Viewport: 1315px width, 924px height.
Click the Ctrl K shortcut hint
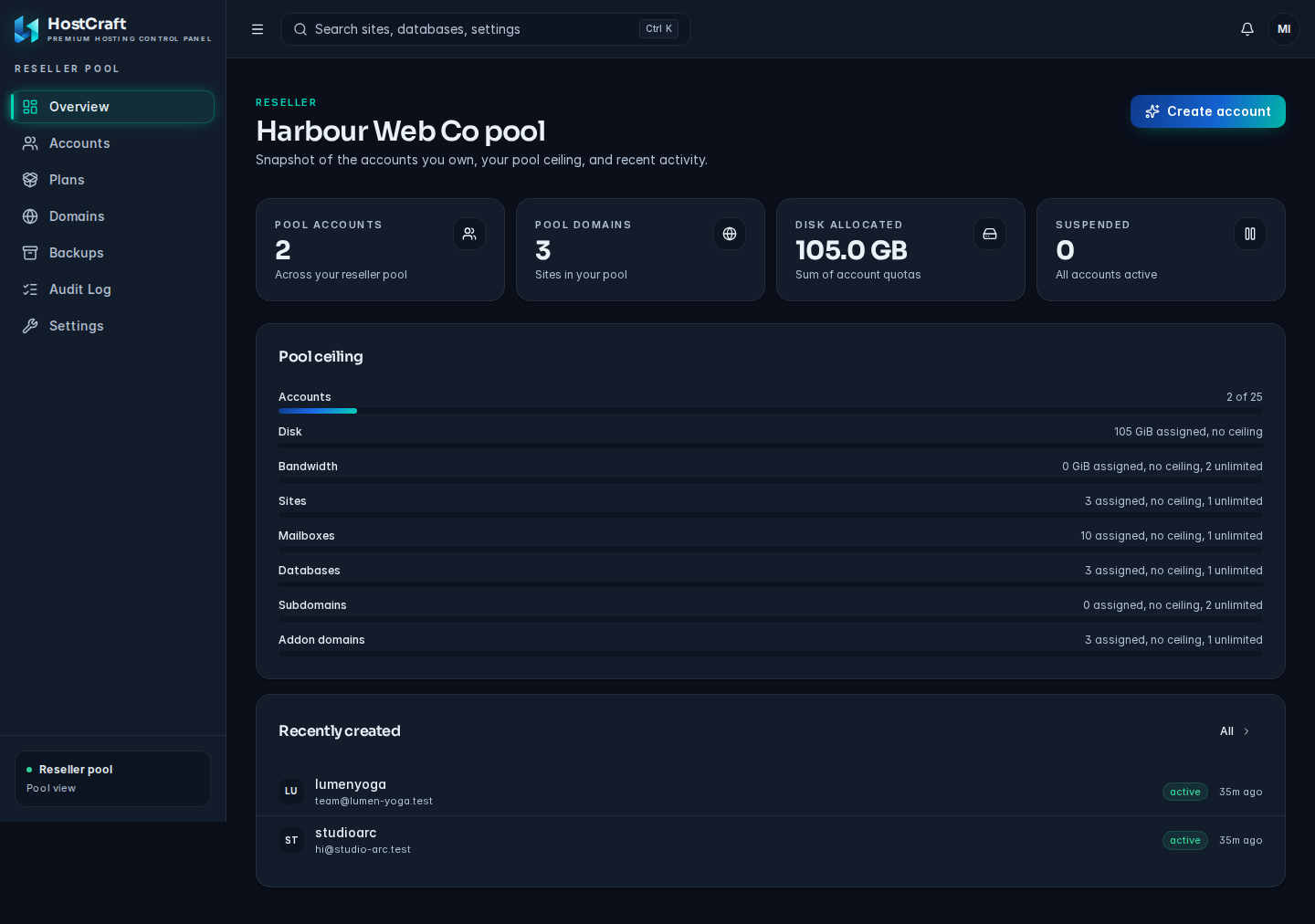[658, 29]
